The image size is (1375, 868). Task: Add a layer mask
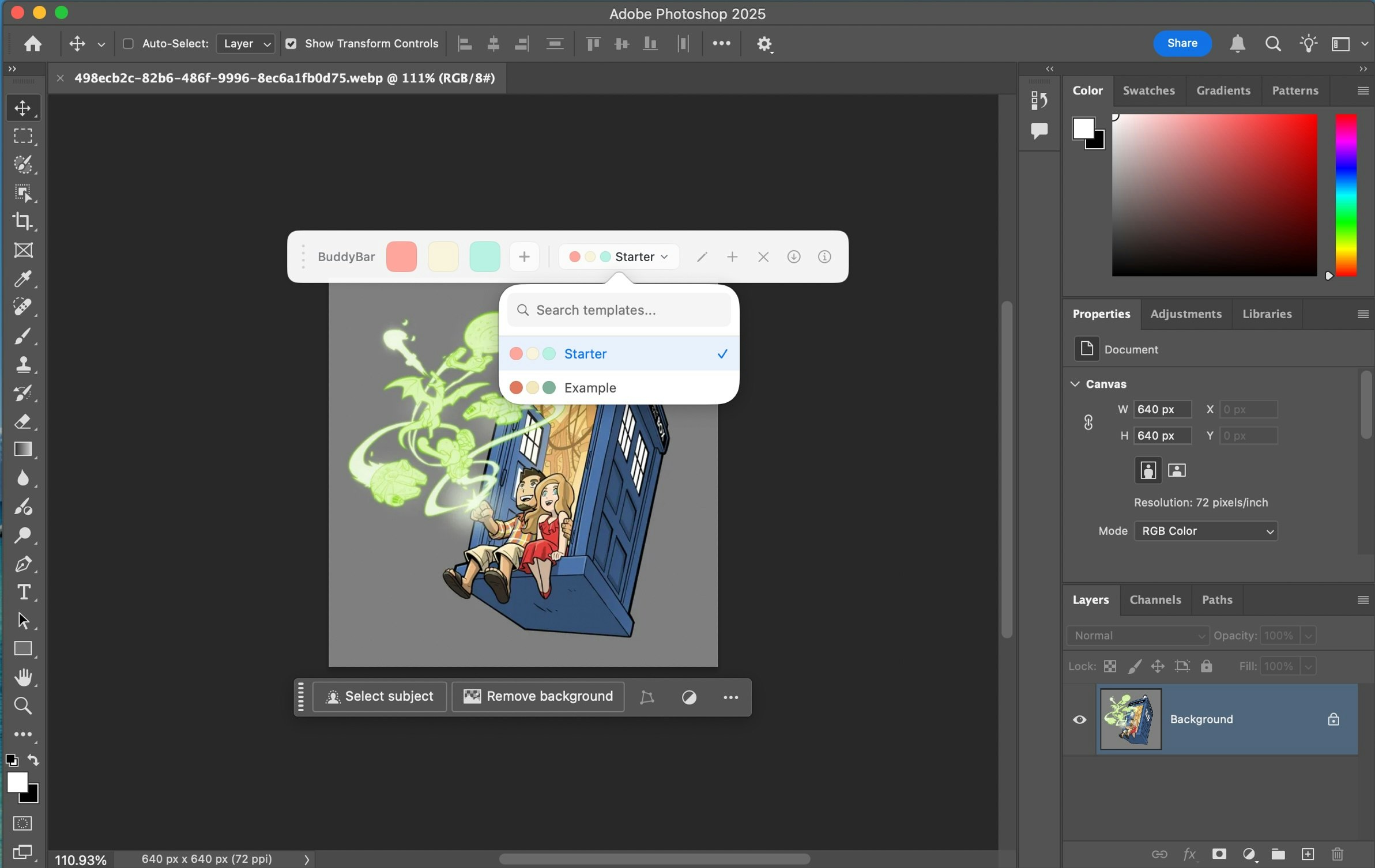1219,854
